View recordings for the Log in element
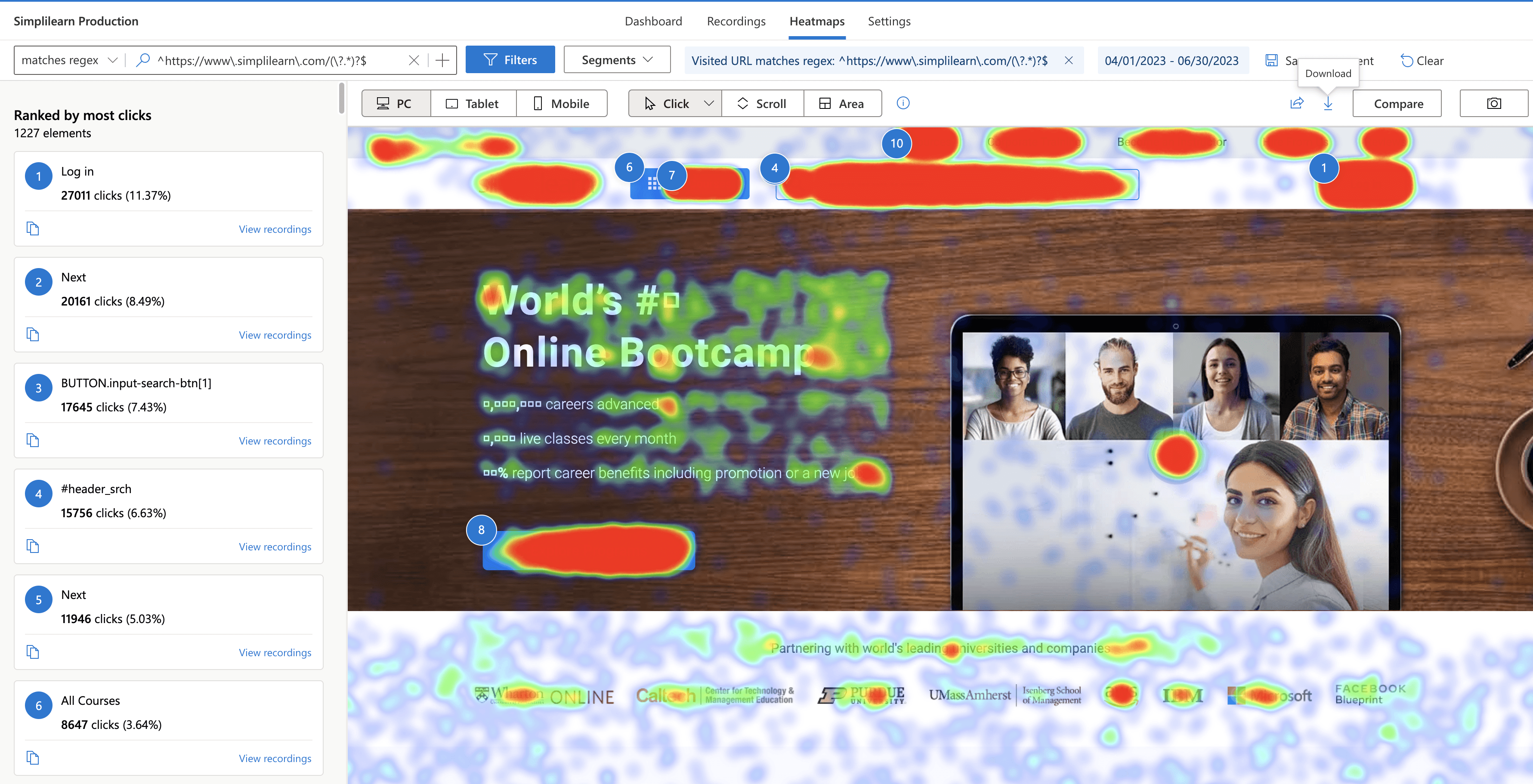Viewport: 1533px width, 784px height. click(275, 229)
